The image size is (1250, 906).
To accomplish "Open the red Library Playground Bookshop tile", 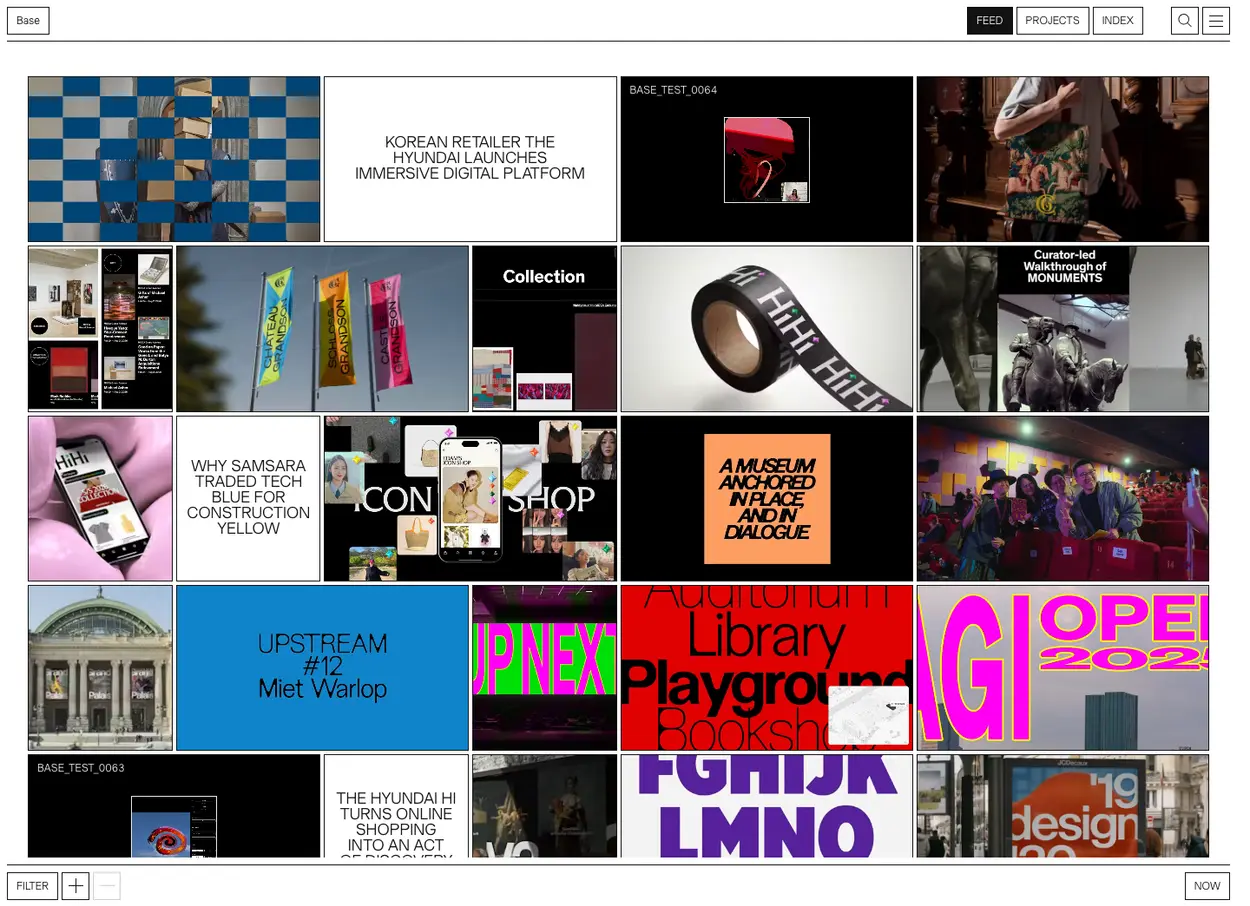I will [x=767, y=668].
